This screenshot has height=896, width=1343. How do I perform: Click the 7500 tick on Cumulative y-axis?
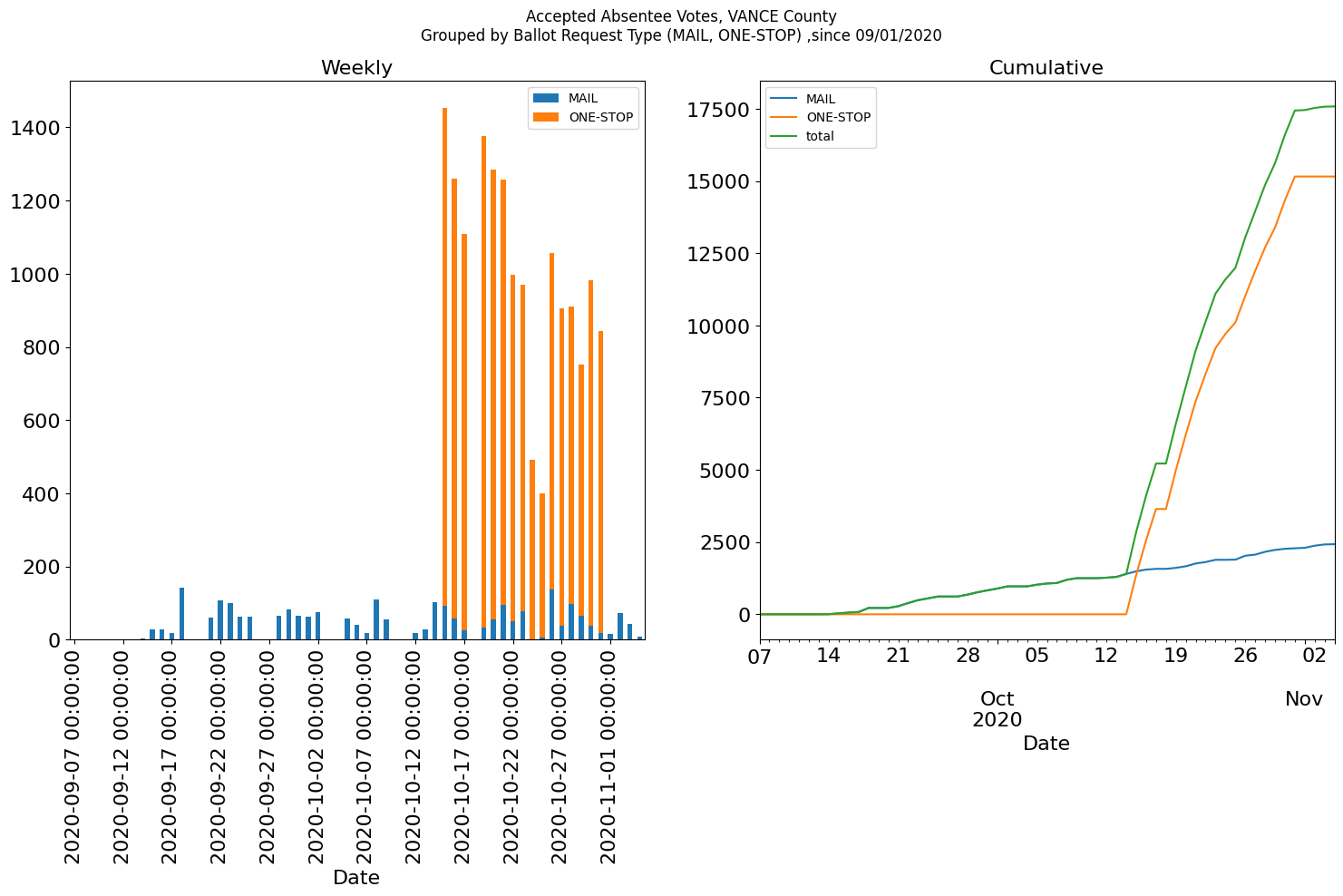[725, 398]
